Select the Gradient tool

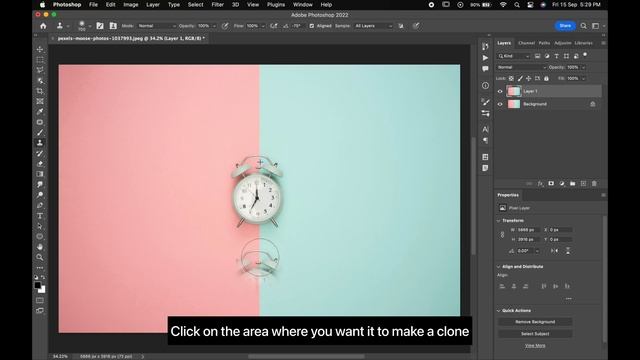[x=40, y=174]
